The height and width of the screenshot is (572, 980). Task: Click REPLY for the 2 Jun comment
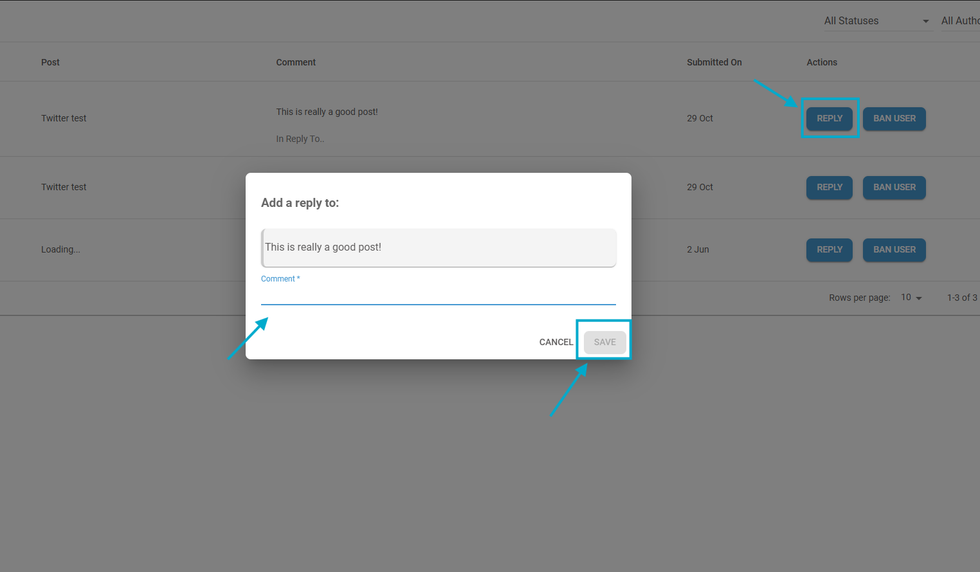pos(829,250)
